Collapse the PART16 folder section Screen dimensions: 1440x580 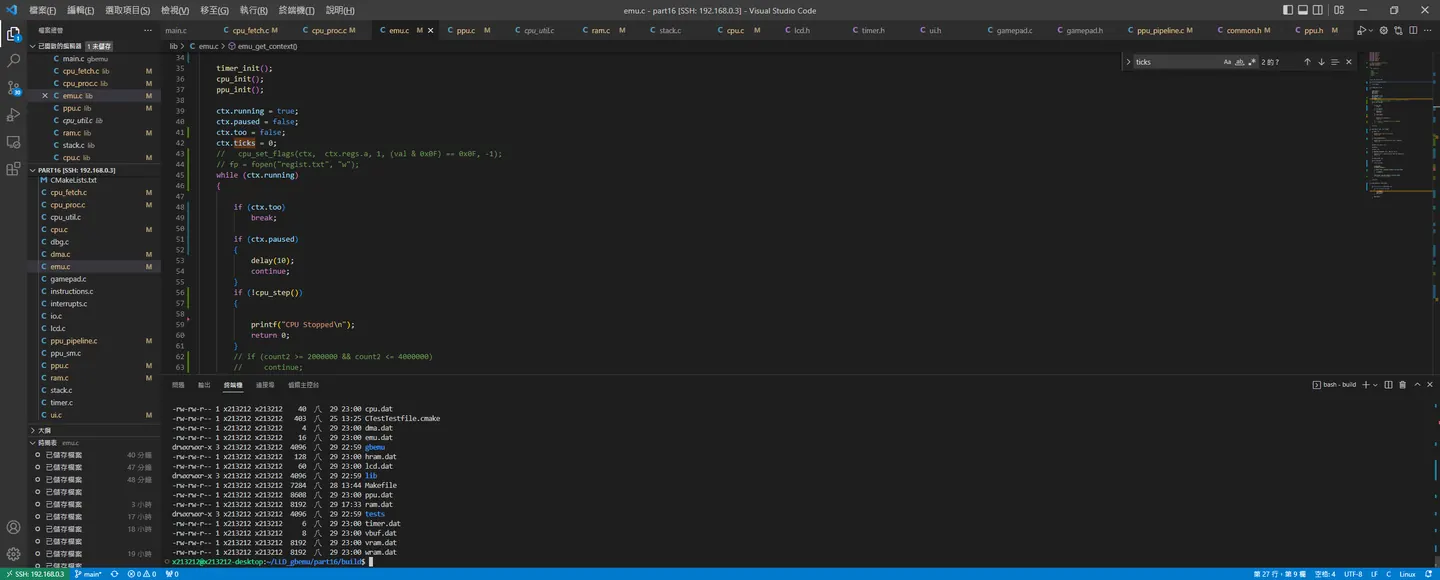[77, 170]
